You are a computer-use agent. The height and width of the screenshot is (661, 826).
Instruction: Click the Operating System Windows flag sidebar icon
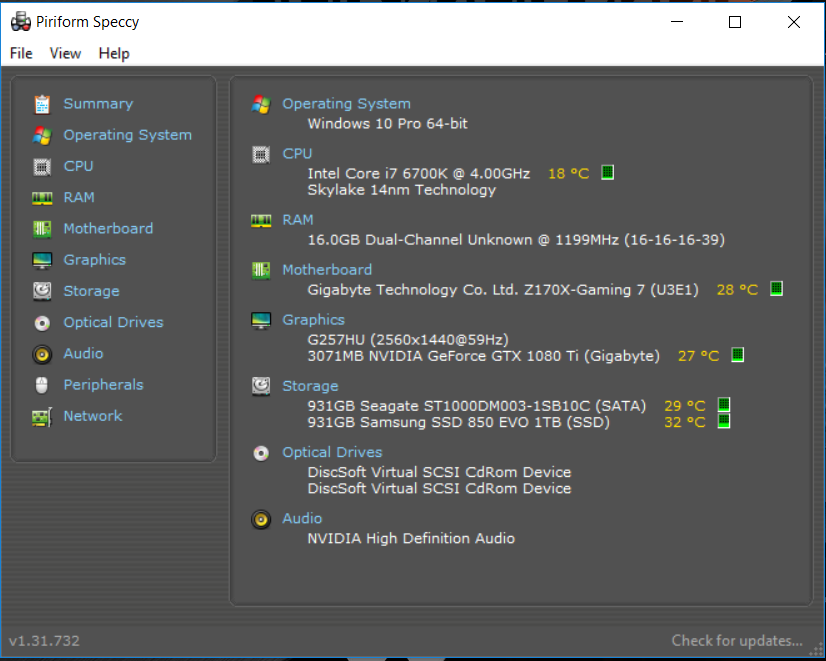(42, 135)
